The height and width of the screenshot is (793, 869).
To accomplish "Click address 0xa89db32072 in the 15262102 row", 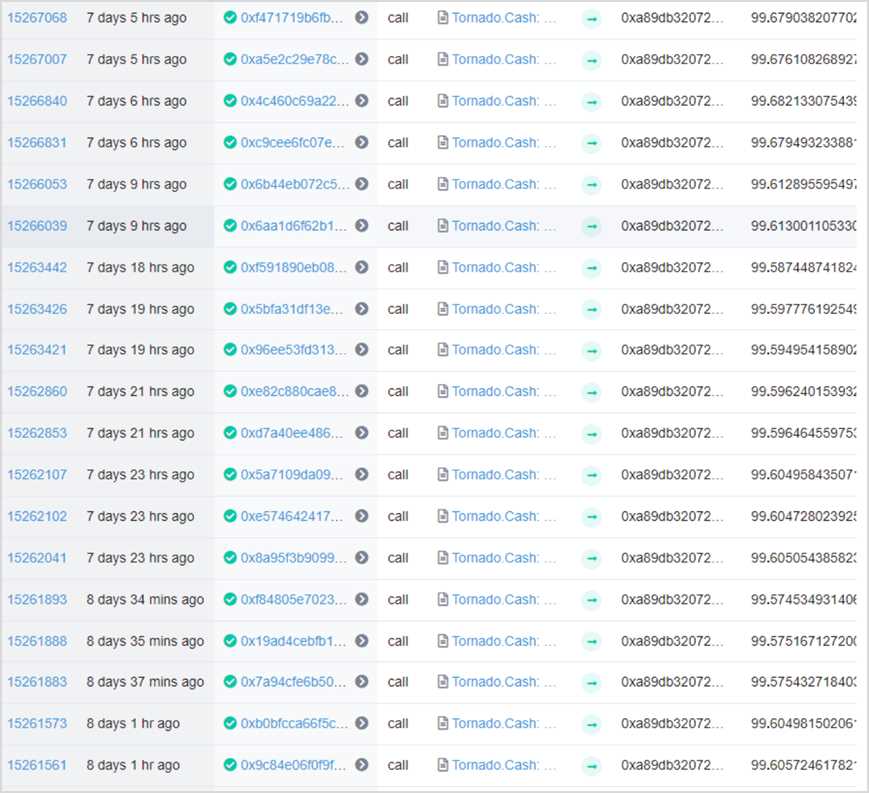I will 671,517.
